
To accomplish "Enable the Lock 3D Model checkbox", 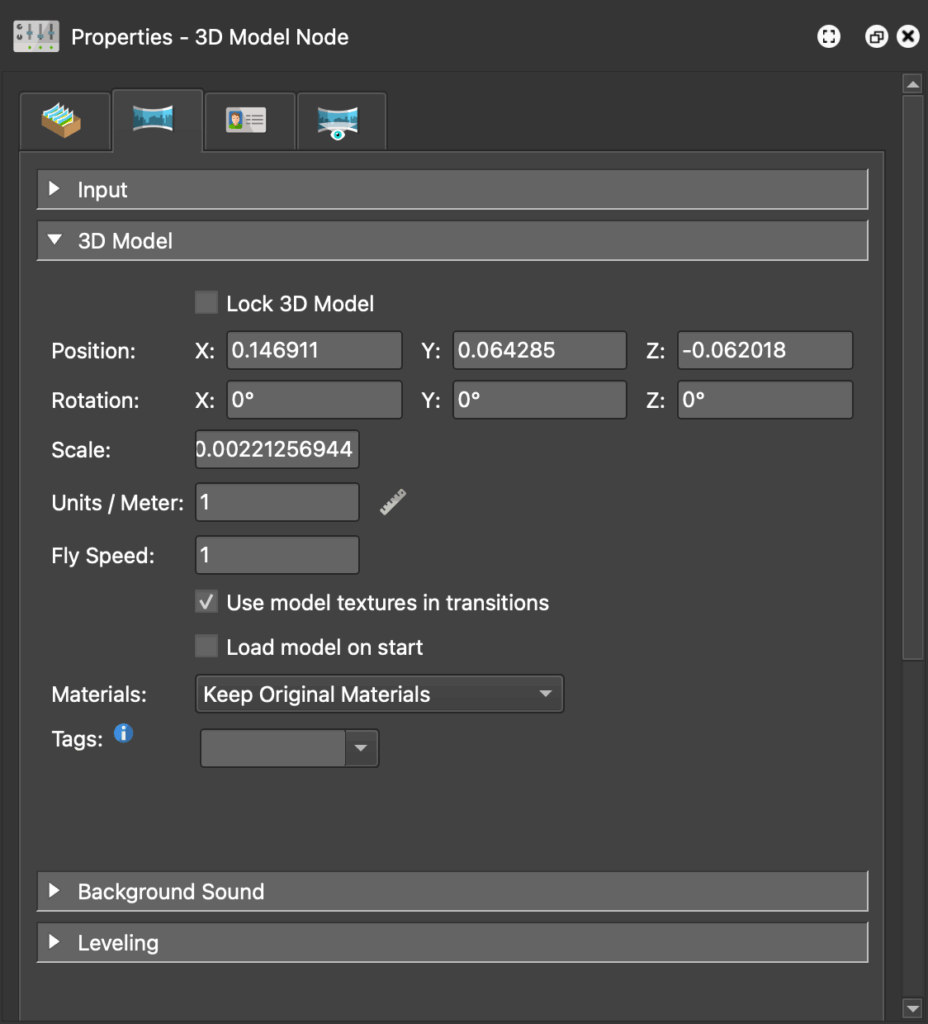I will 207,303.
